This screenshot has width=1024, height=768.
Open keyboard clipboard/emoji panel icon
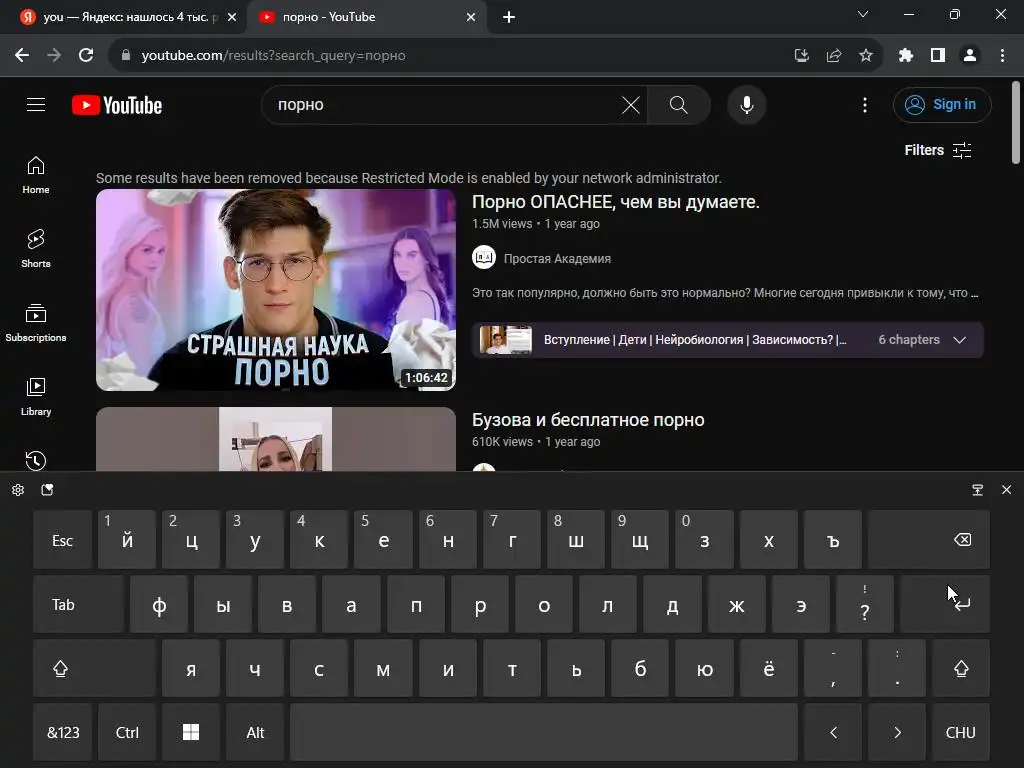[47, 490]
